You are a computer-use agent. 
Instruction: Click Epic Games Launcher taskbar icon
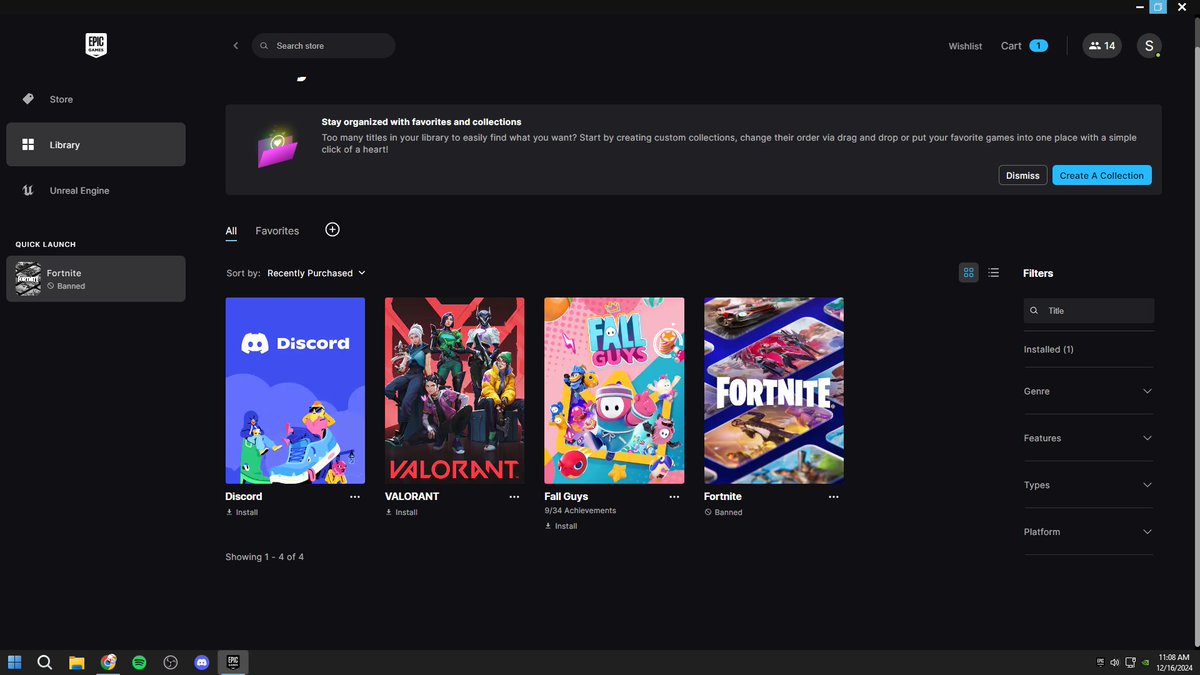[x=233, y=662]
